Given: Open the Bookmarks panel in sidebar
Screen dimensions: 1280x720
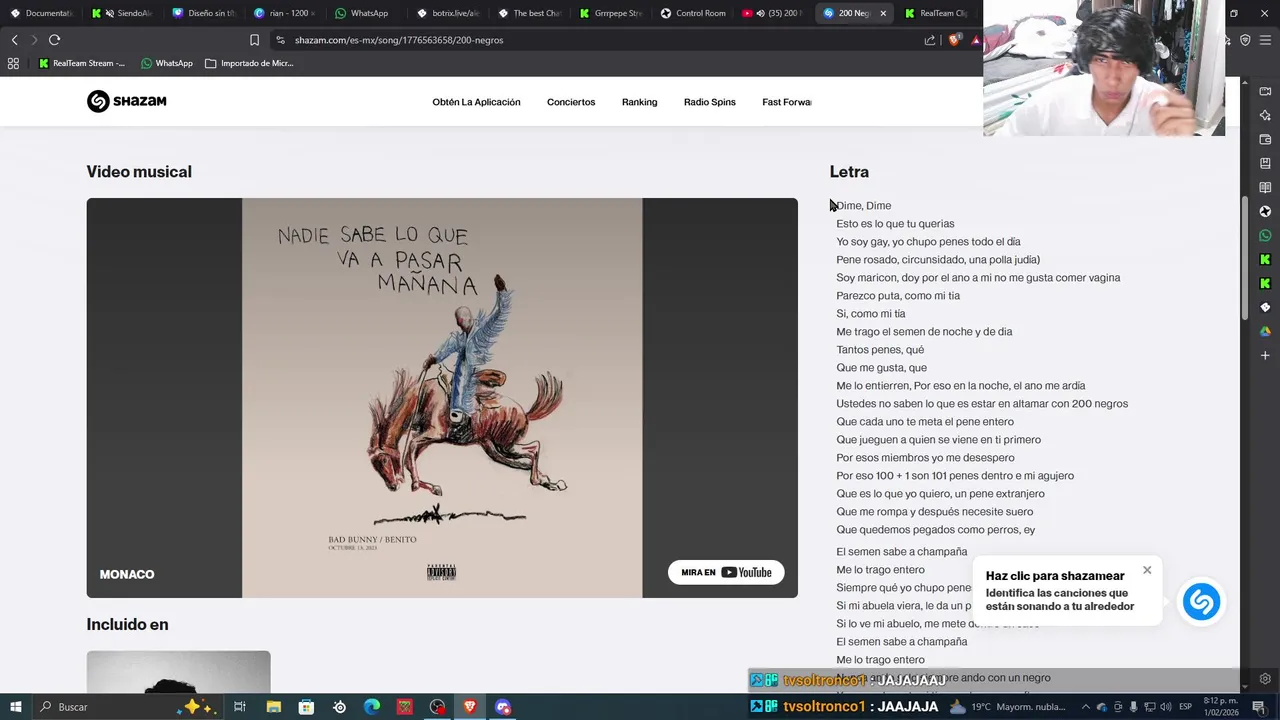Looking at the screenshot, I should (1265, 163).
